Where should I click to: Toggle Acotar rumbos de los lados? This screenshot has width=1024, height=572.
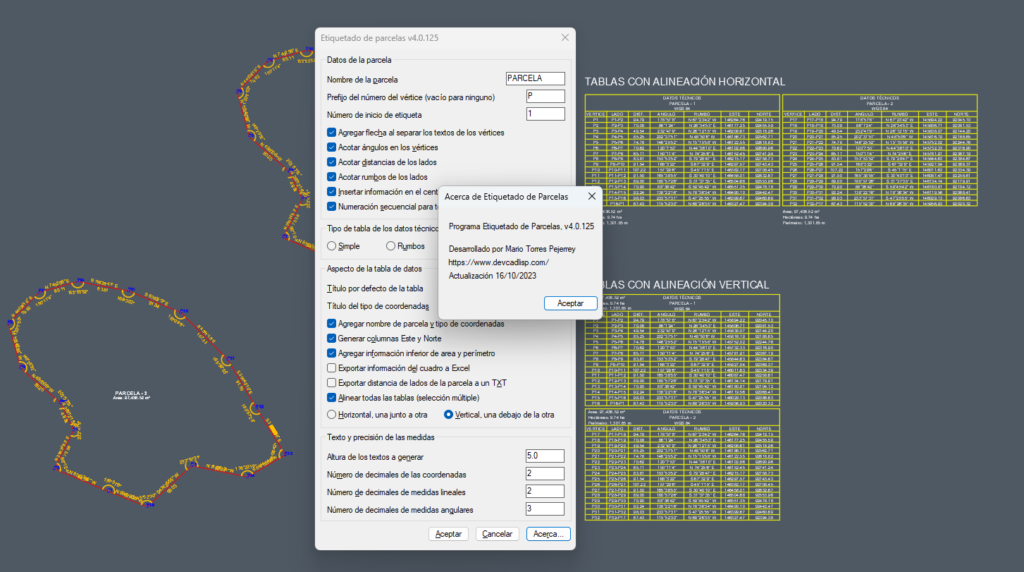tap(332, 177)
